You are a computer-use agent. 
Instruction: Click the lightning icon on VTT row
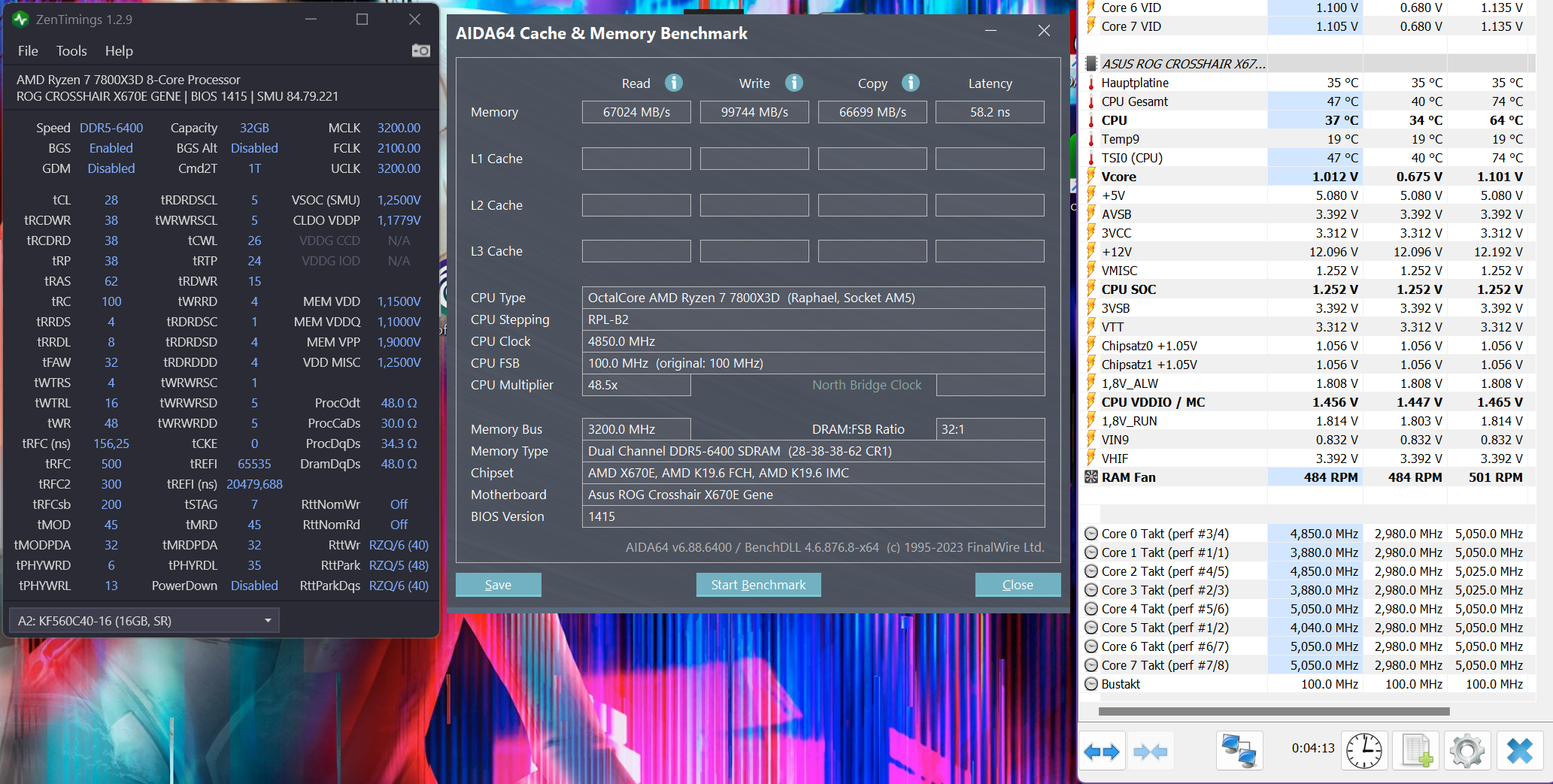[1091, 327]
